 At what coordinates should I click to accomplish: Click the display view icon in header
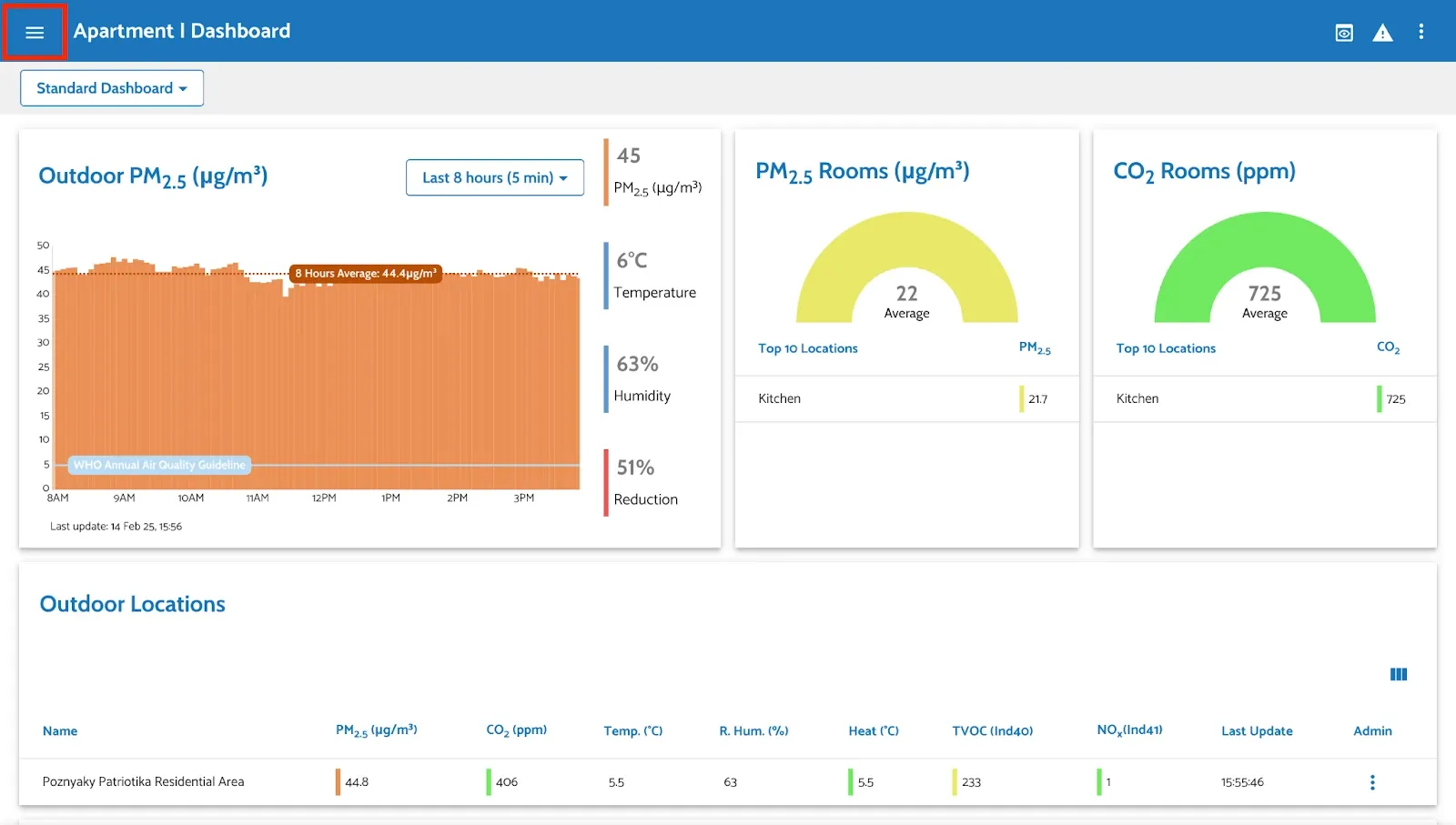tap(1343, 33)
